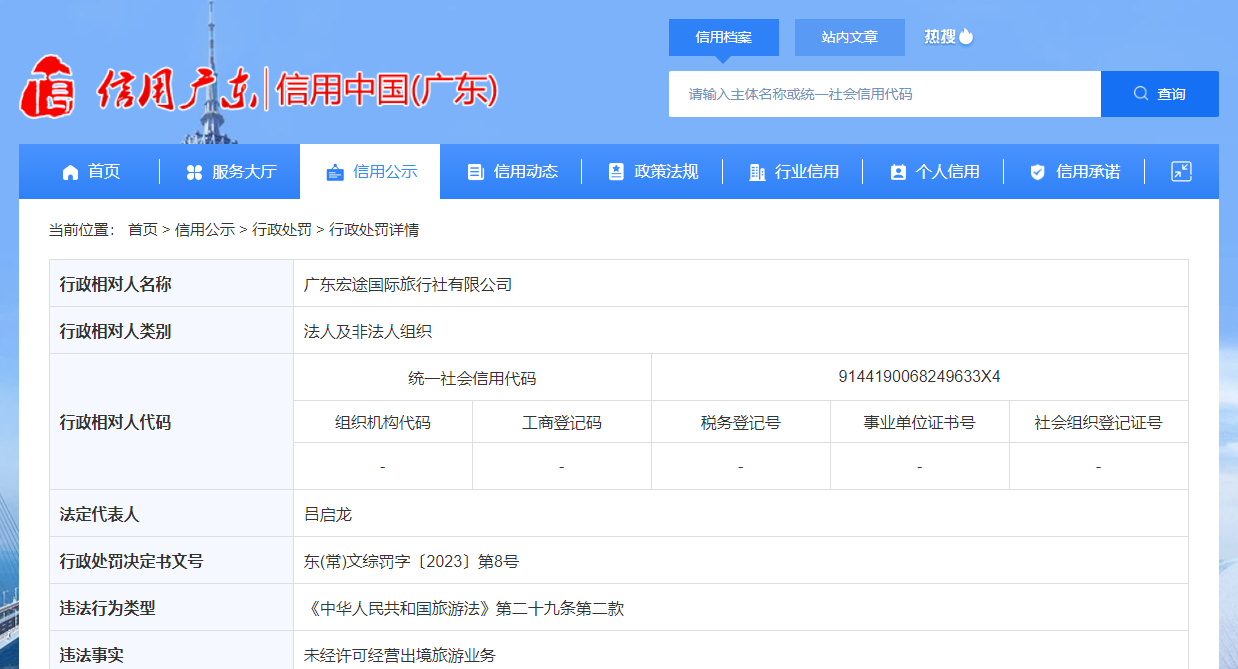Click the 行业信用 building icon
The width and height of the screenshot is (1238, 669).
757,172
